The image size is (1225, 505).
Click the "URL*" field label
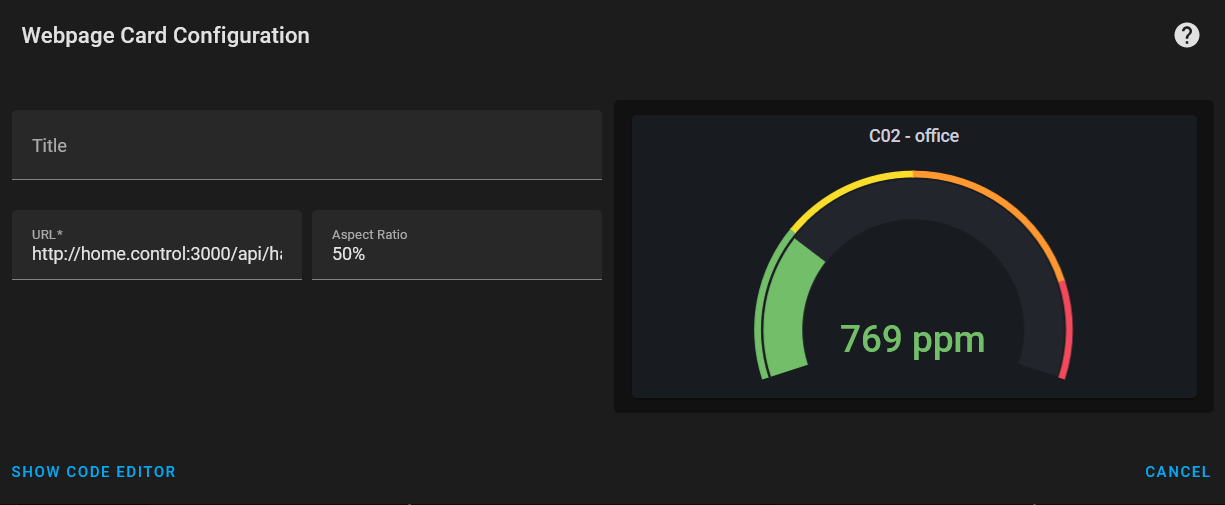48,235
